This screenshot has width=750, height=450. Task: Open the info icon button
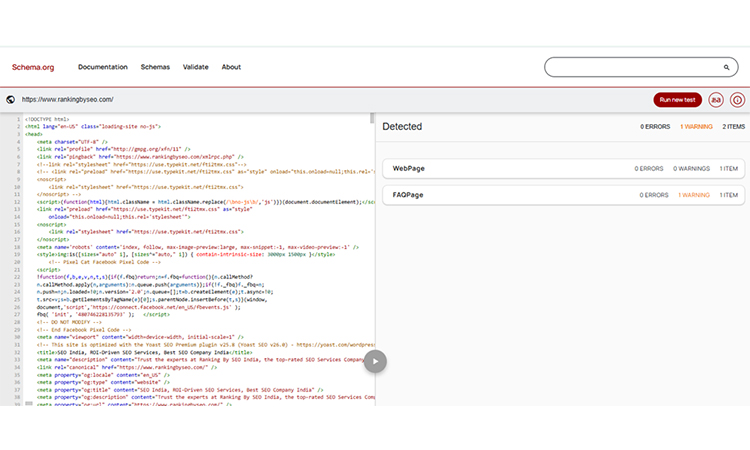coord(737,100)
